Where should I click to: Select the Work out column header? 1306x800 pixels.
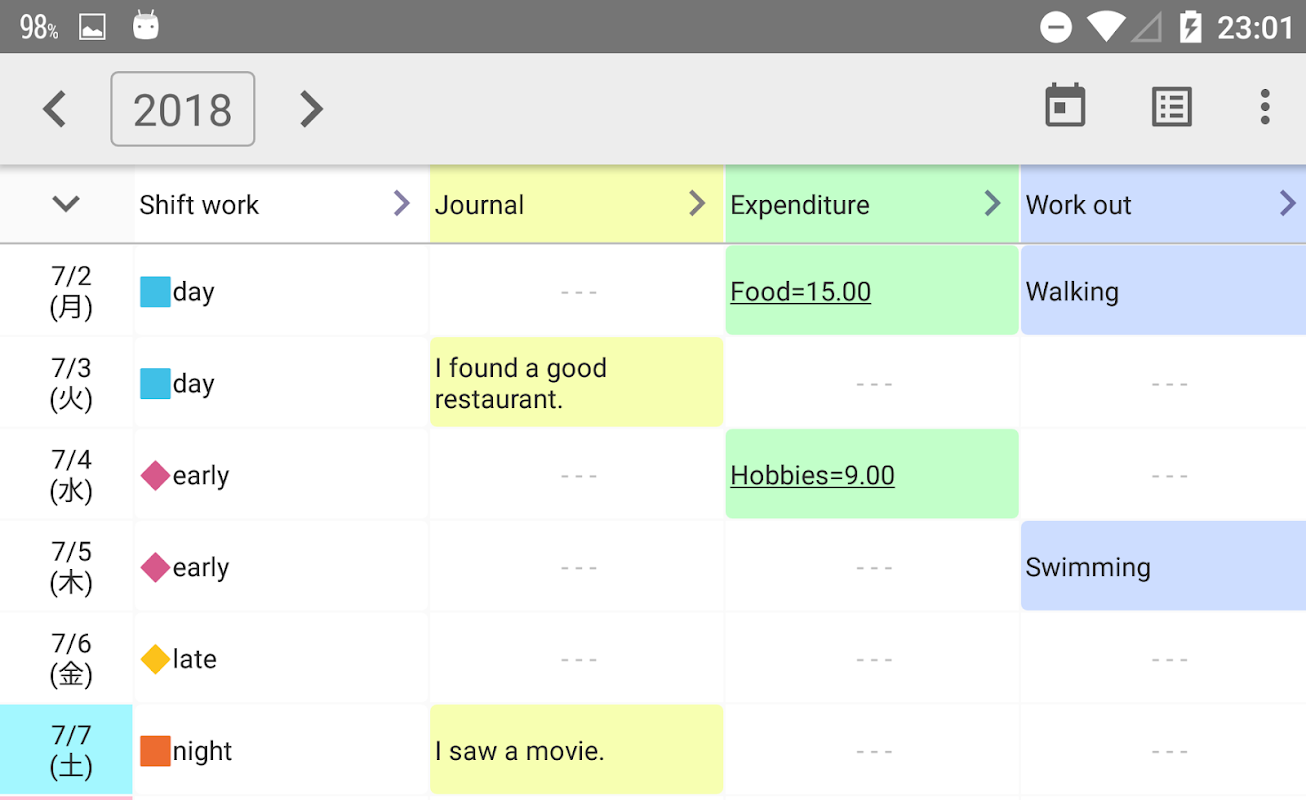point(1140,205)
